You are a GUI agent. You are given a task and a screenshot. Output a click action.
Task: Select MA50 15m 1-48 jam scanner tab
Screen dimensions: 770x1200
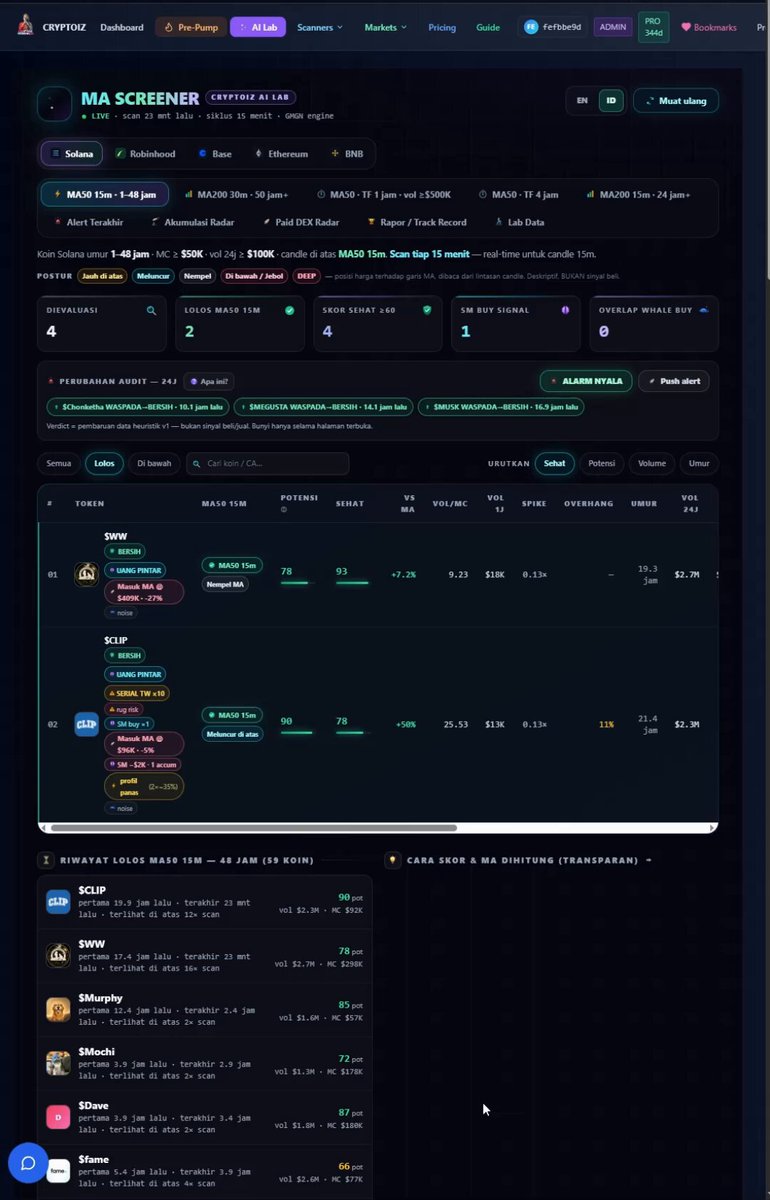click(105, 194)
